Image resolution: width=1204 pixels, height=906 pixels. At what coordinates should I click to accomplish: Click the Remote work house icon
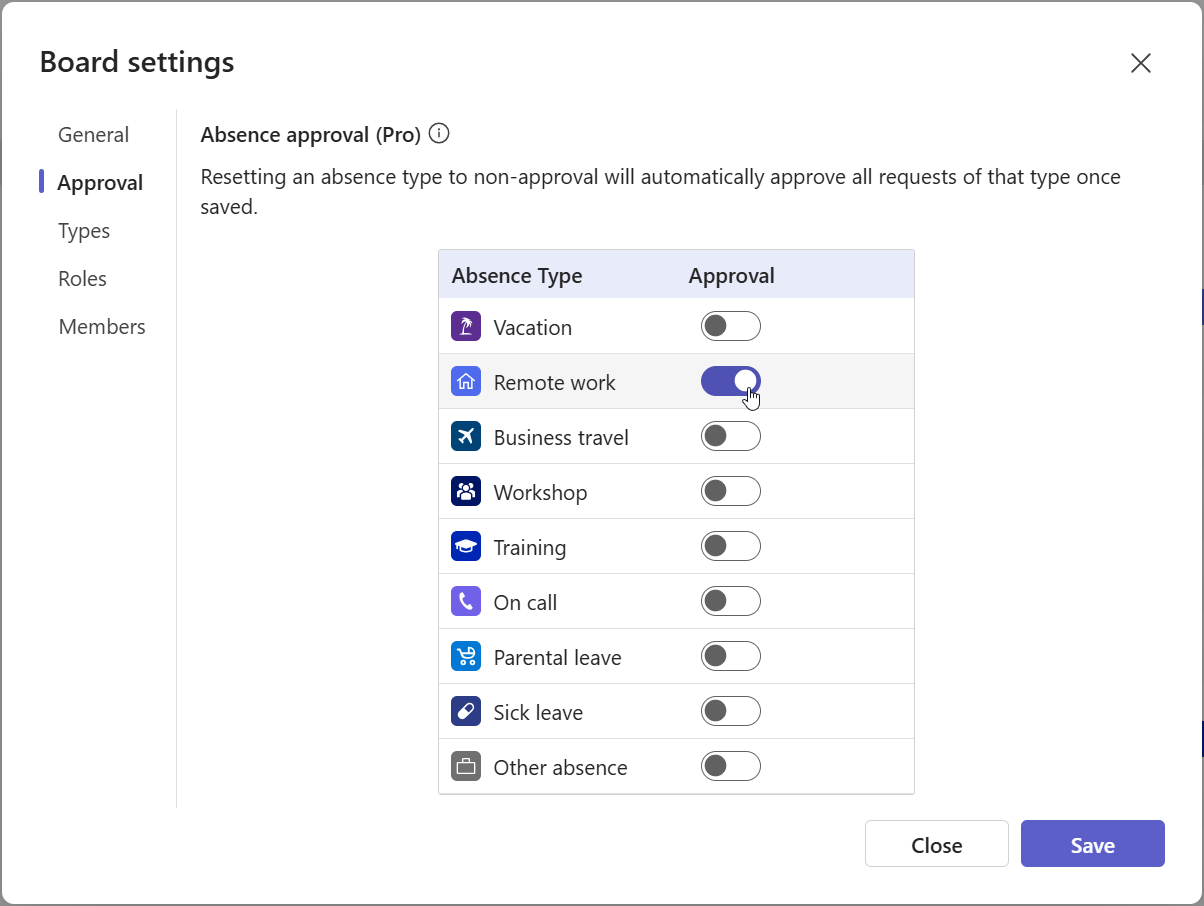[466, 382]
